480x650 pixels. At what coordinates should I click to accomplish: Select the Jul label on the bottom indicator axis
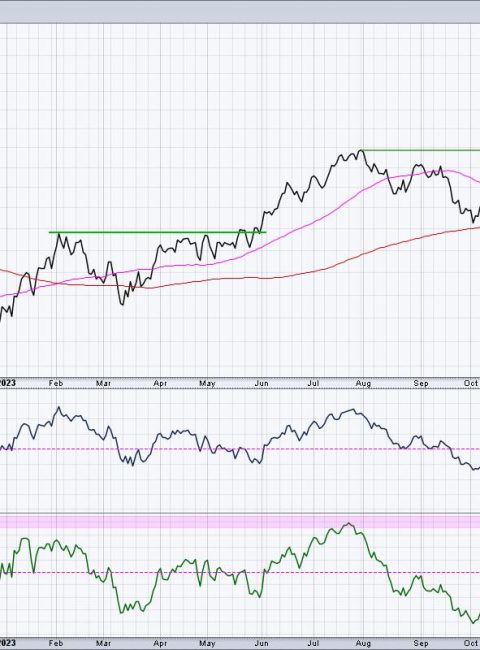click(313, 643)
